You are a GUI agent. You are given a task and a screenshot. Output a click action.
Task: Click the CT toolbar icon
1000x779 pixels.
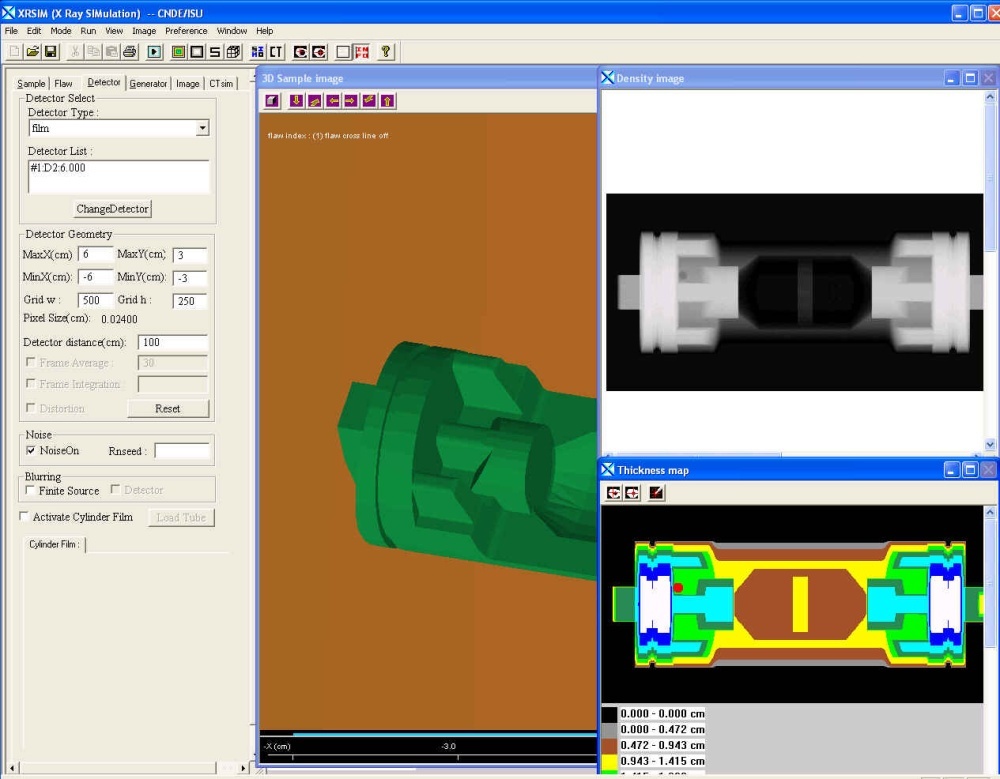tap(275, 52)
